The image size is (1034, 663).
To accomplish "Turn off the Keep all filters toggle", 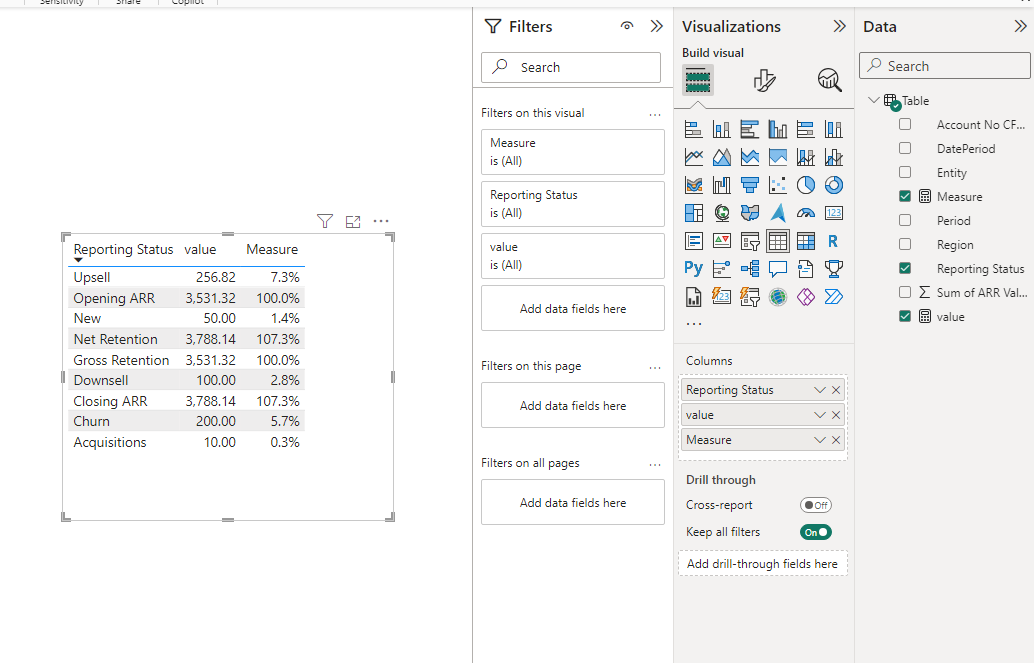I will click(816, 532).
